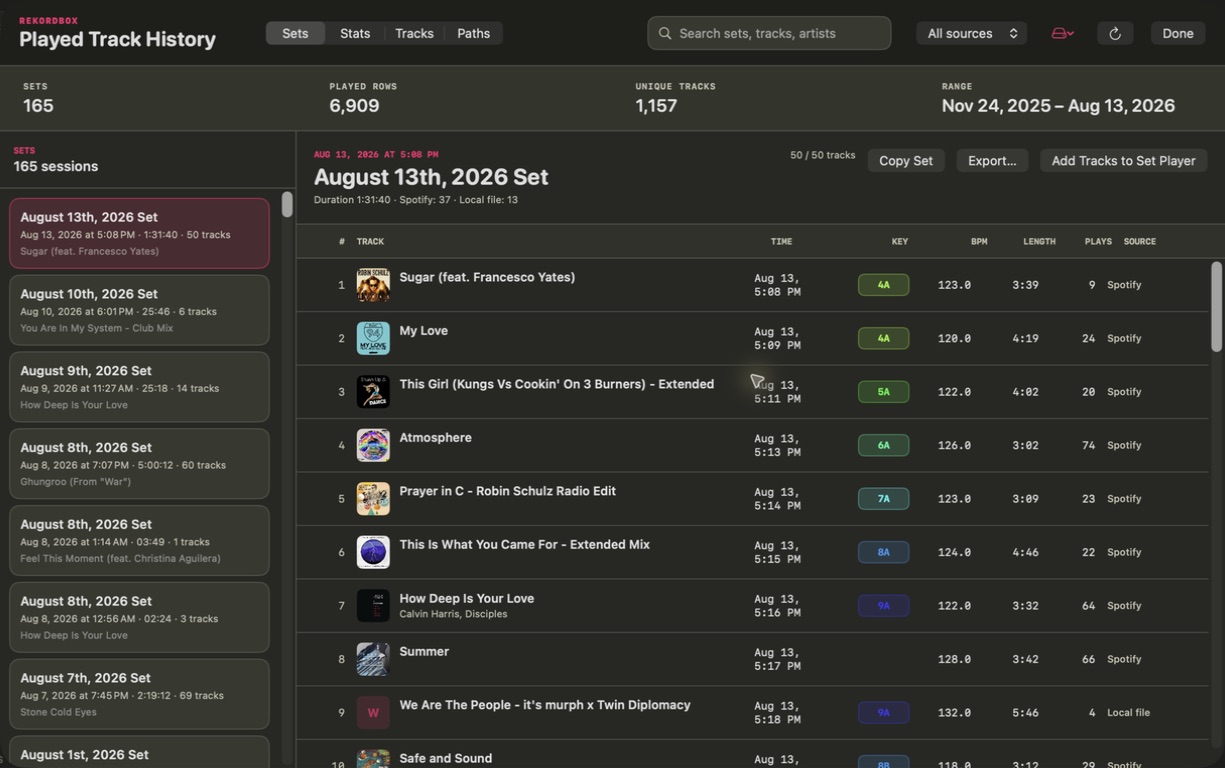This screenshot has height=768, width=1225.
Task: Click Sugar (feat. Francesco Yates) track title
Action: [x=487, y=277]
